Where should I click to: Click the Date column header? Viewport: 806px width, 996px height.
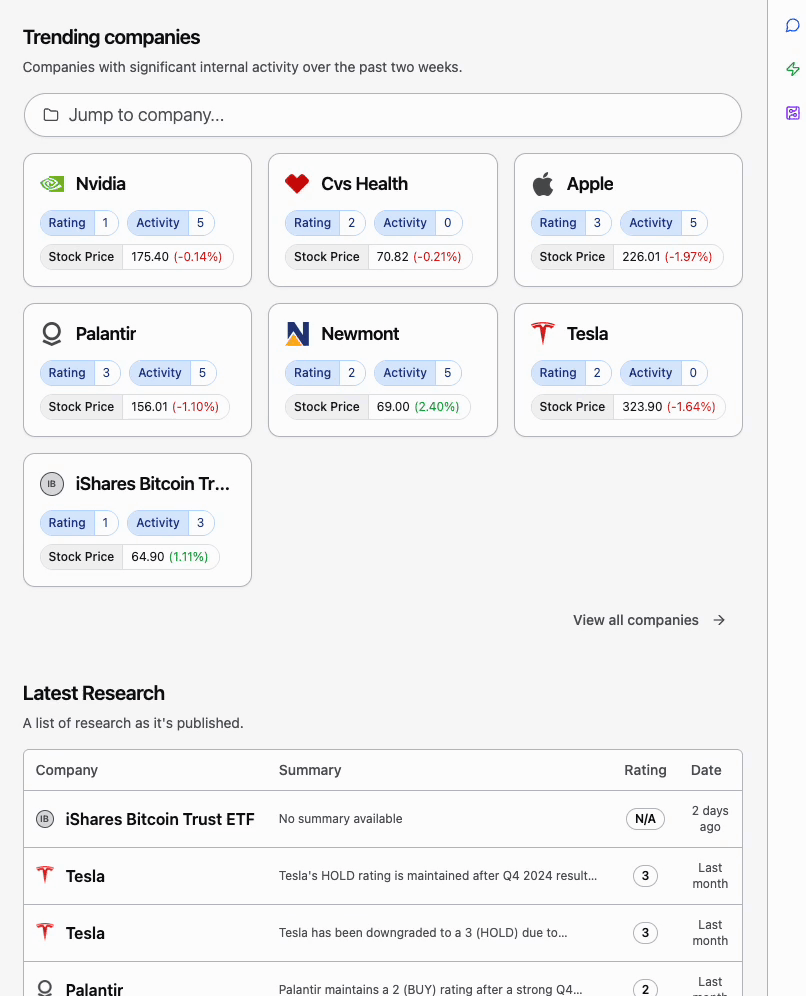click(706, 771)
